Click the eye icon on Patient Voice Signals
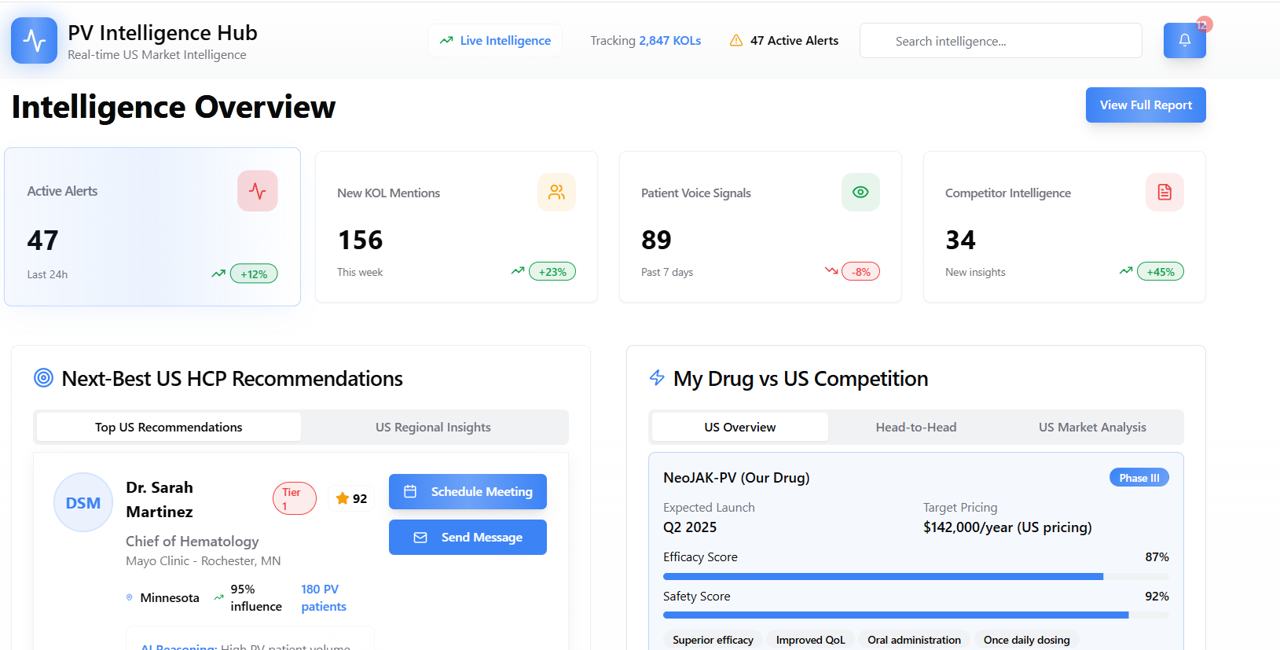 (x=860, y=192)
